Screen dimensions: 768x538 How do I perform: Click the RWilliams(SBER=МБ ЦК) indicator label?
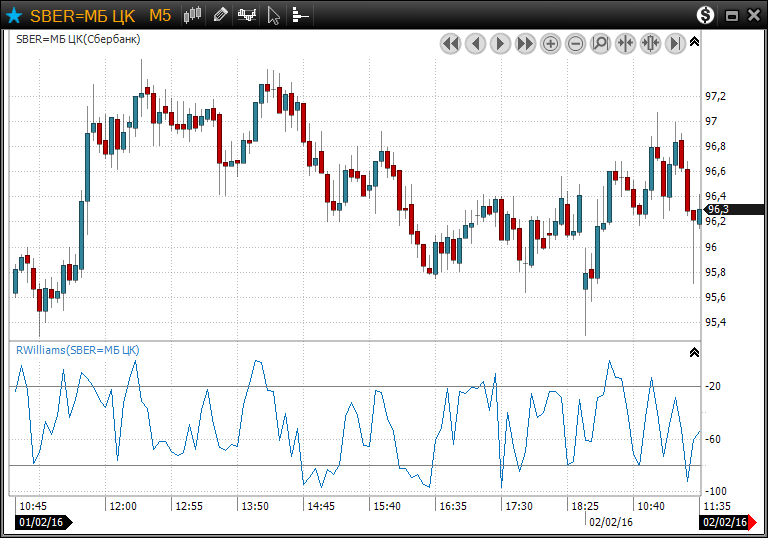pyautogui.click(x=77, y=350)
